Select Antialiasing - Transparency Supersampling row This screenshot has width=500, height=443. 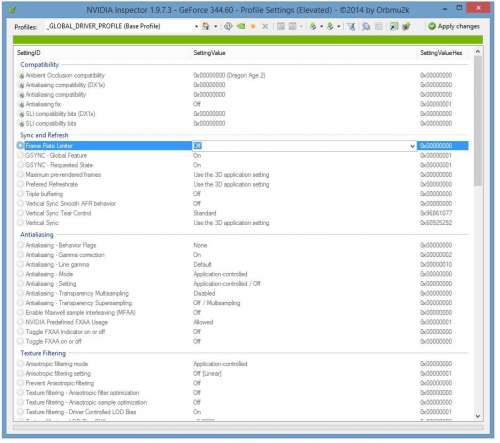[243, 303]
